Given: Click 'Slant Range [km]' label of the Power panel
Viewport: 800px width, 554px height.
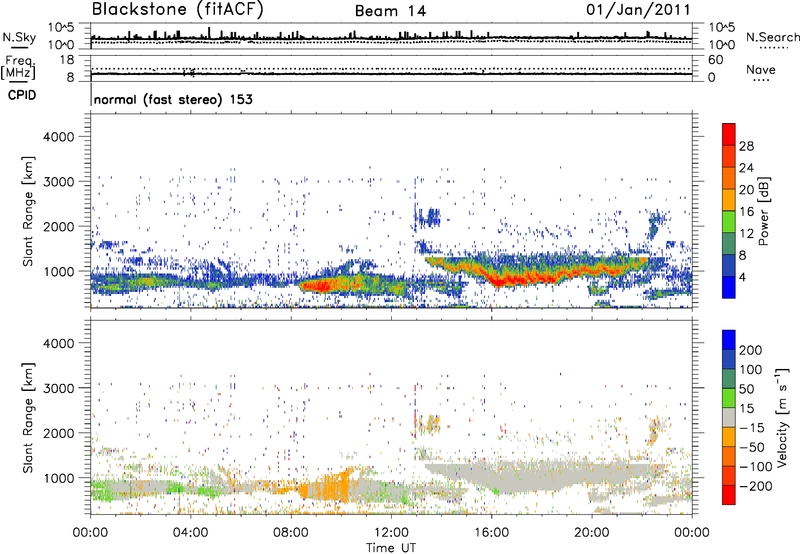Looking at the screenshot, I should click(28, 211).
